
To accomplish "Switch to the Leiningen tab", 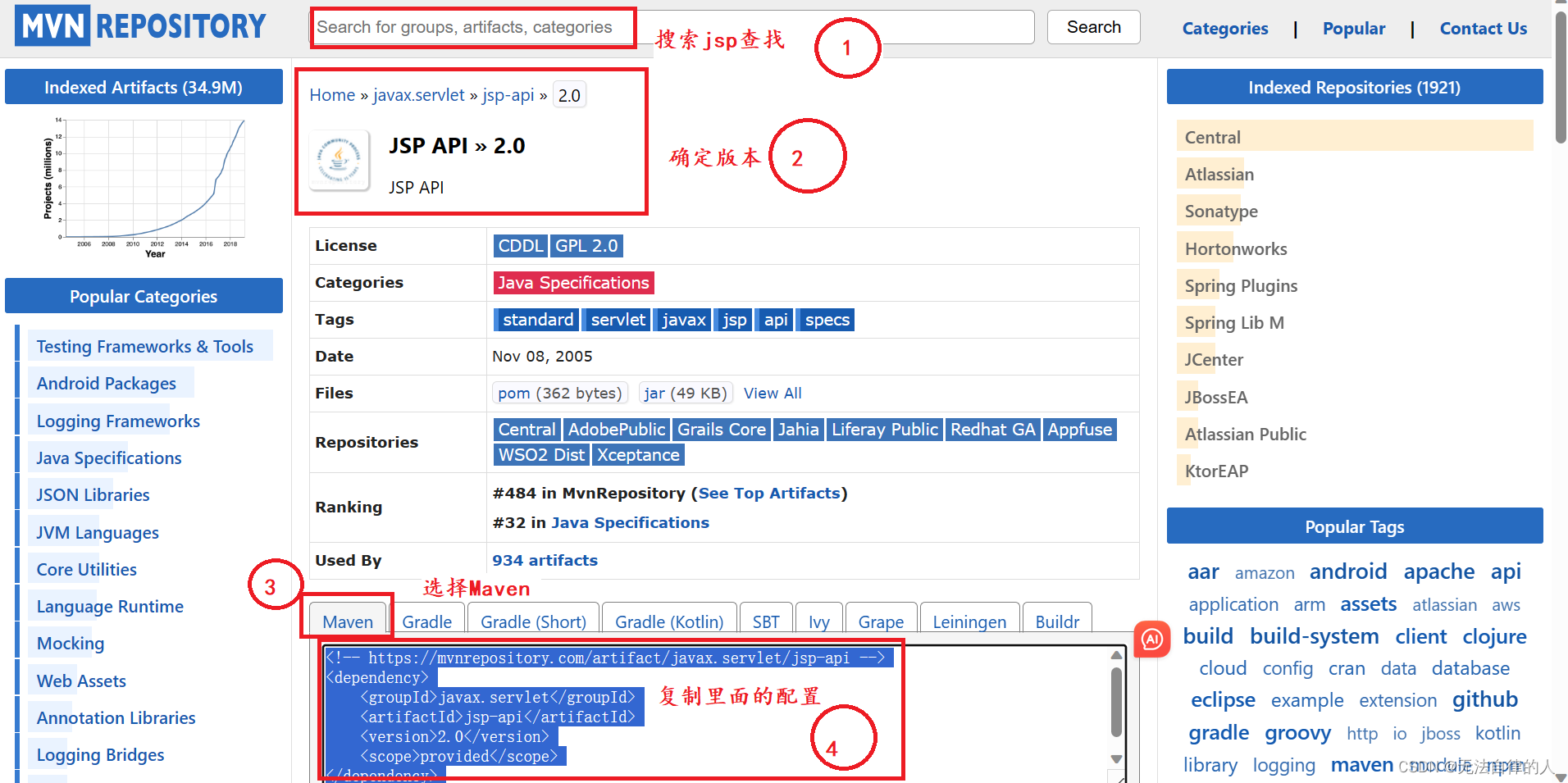I will pos(969,621).
